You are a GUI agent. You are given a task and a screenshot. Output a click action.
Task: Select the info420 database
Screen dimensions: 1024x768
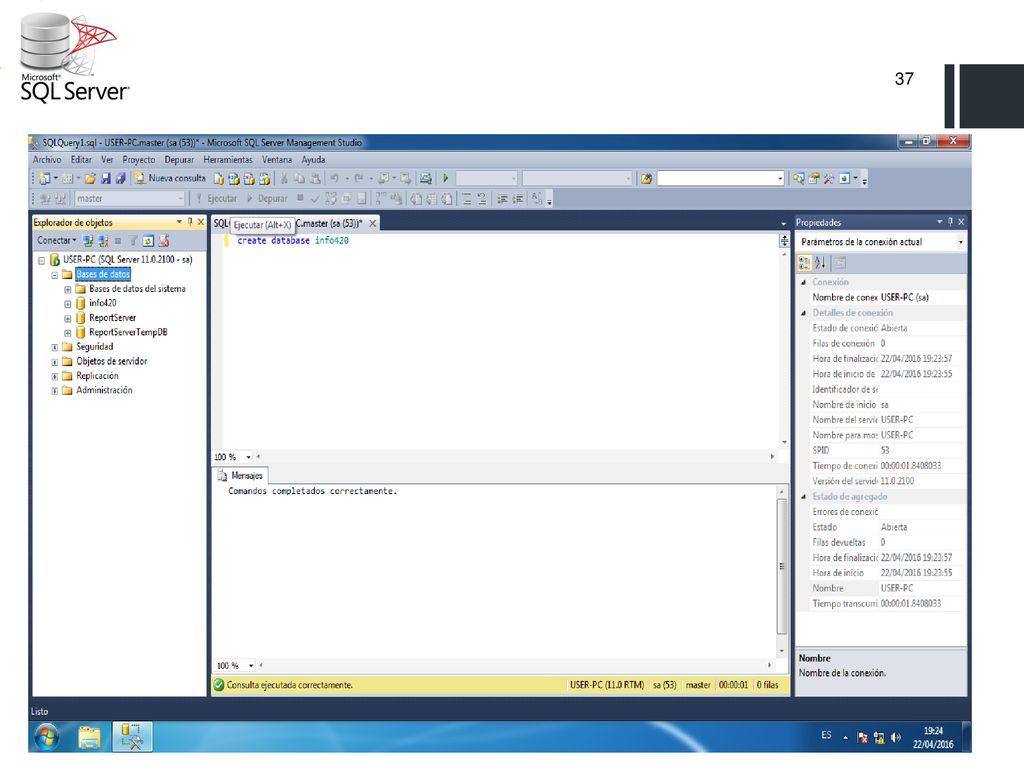coord(103,303)
